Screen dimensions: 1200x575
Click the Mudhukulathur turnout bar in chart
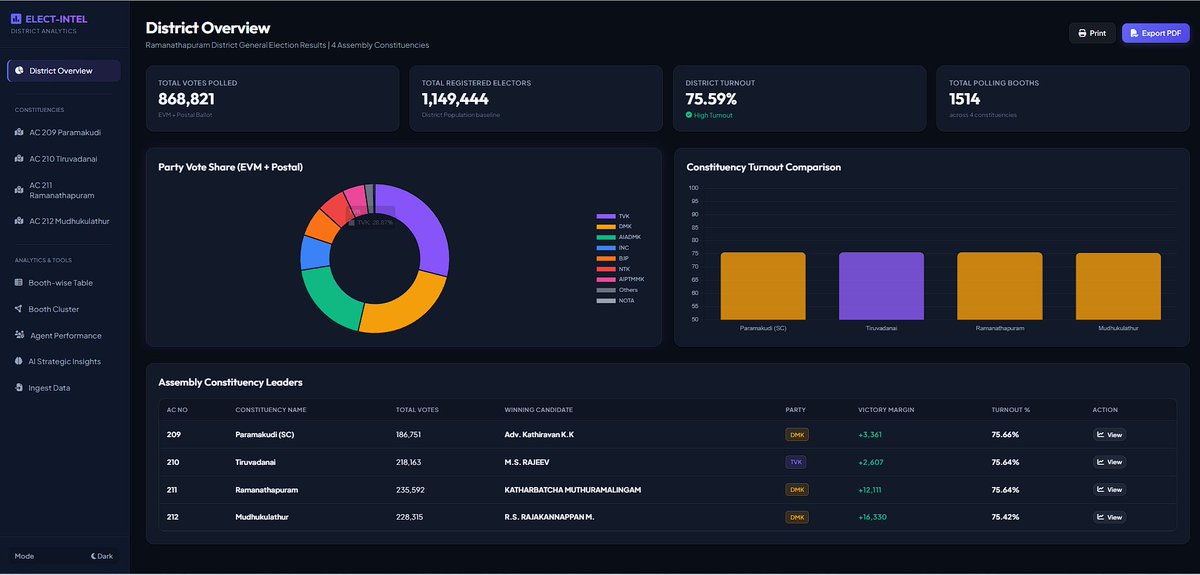pyautogui.click(x=1118, y=286)
